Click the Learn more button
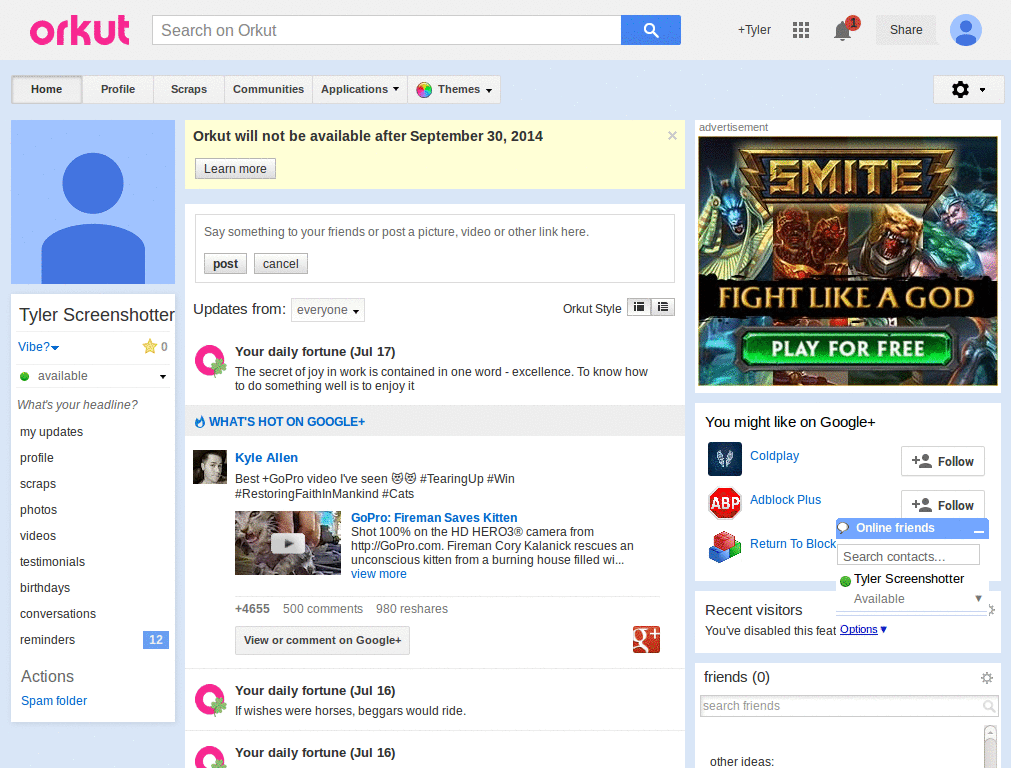 click(235, 168)
